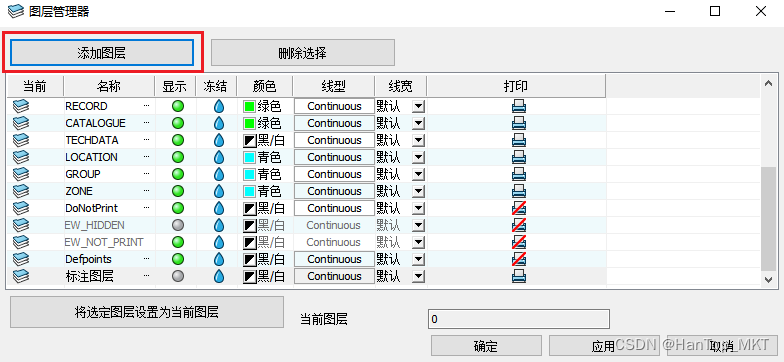Click the layer stack icon for DoNotPrint row

[x=21, y=208]
